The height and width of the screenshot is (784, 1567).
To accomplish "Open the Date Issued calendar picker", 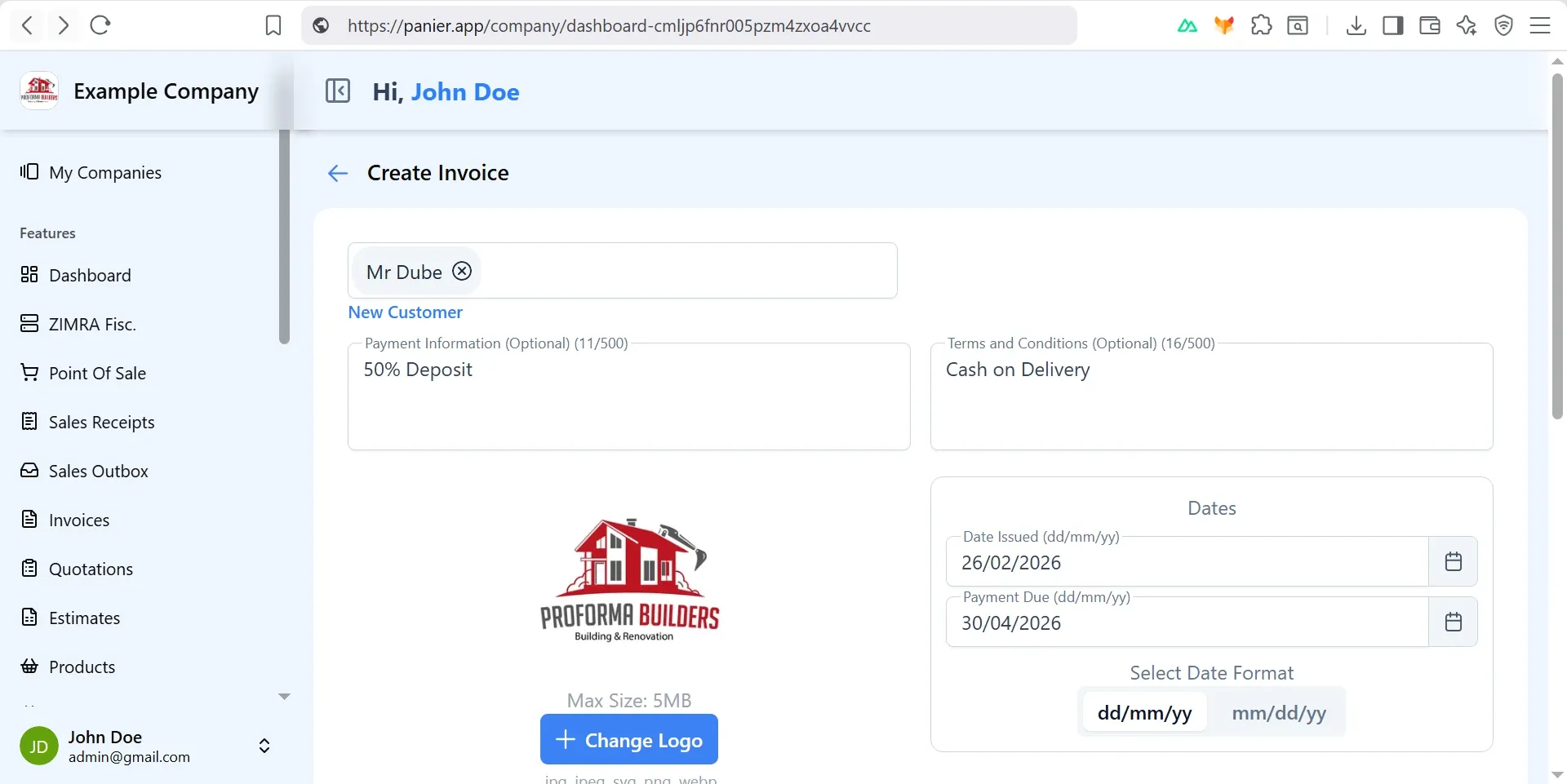I will pyautogui.click(x=1453, y=561).
